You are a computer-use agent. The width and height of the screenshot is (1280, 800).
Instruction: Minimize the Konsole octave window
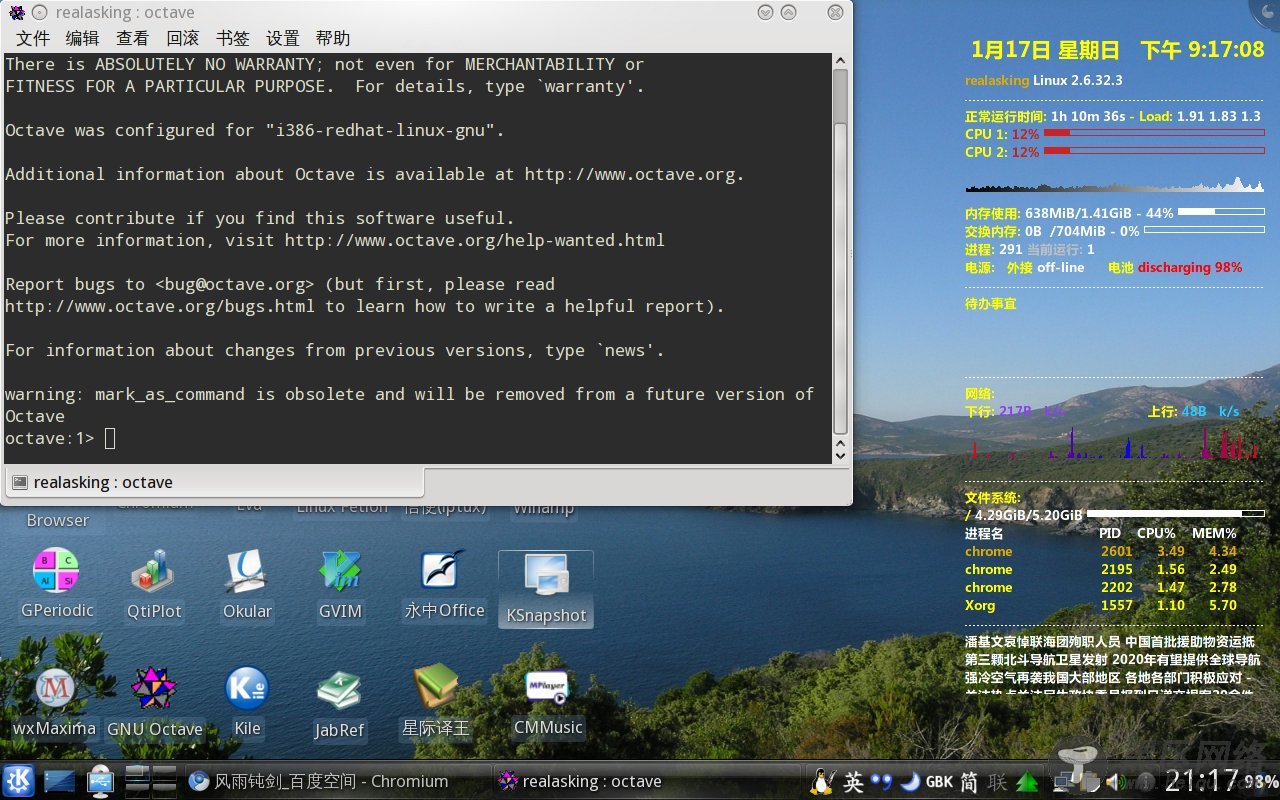pyautogui.click(x=766, y=12)
